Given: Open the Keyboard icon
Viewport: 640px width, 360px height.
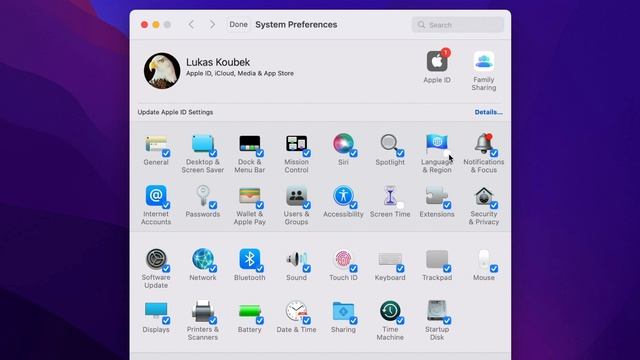Looking at the screenshot, I should coord(390,259).
